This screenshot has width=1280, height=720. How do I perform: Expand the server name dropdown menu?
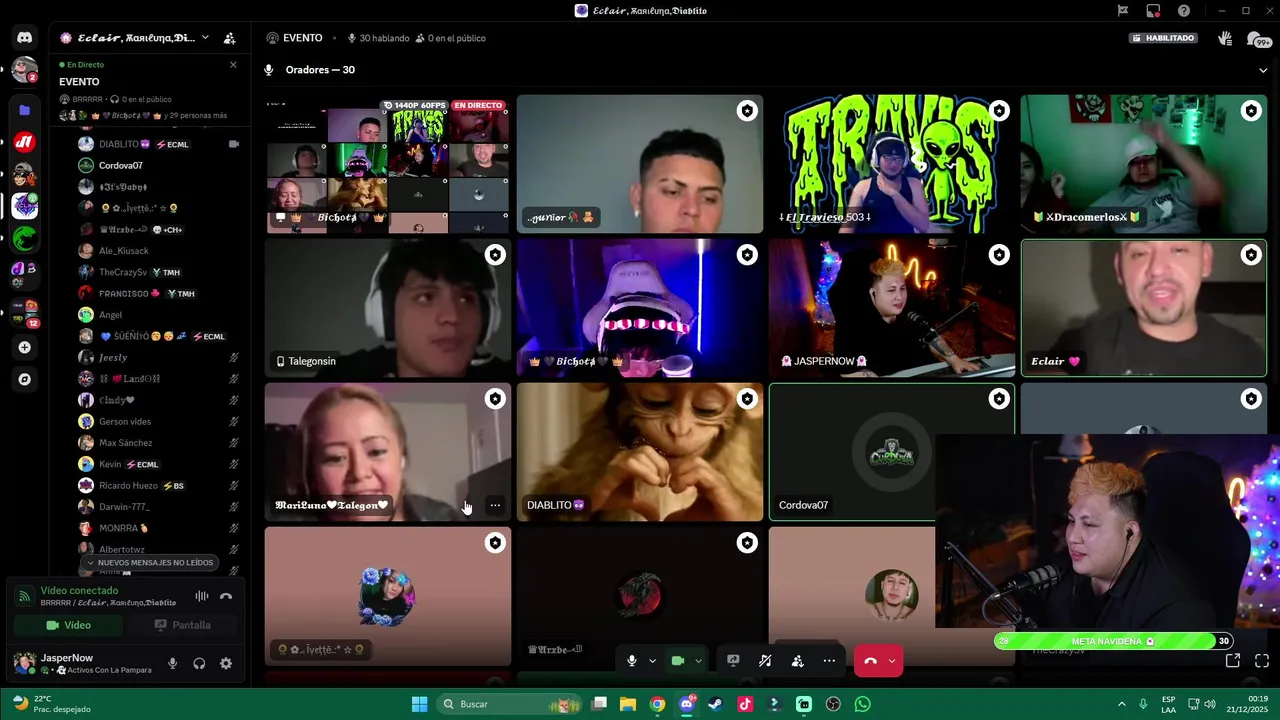tap(205, 38)
